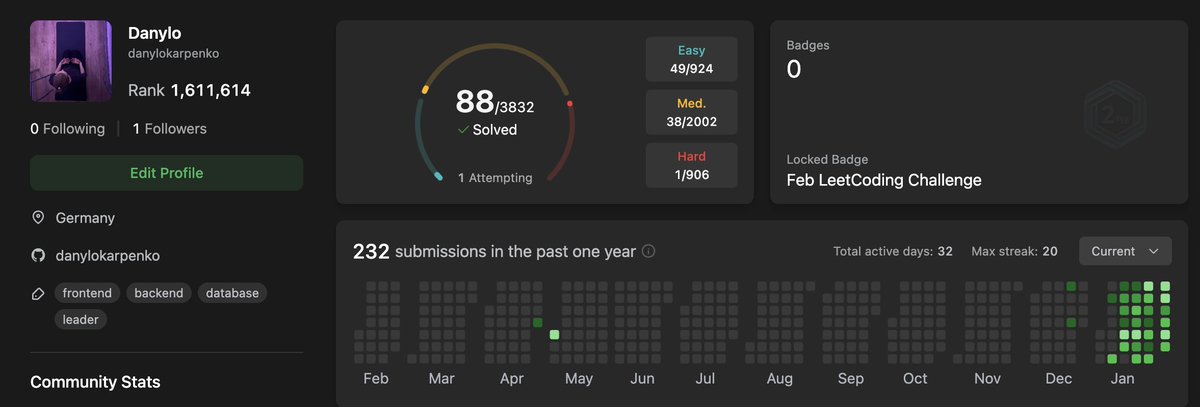Open the Current year dropdown
Screen dimensions: 1200x407
pos(1125,251)
